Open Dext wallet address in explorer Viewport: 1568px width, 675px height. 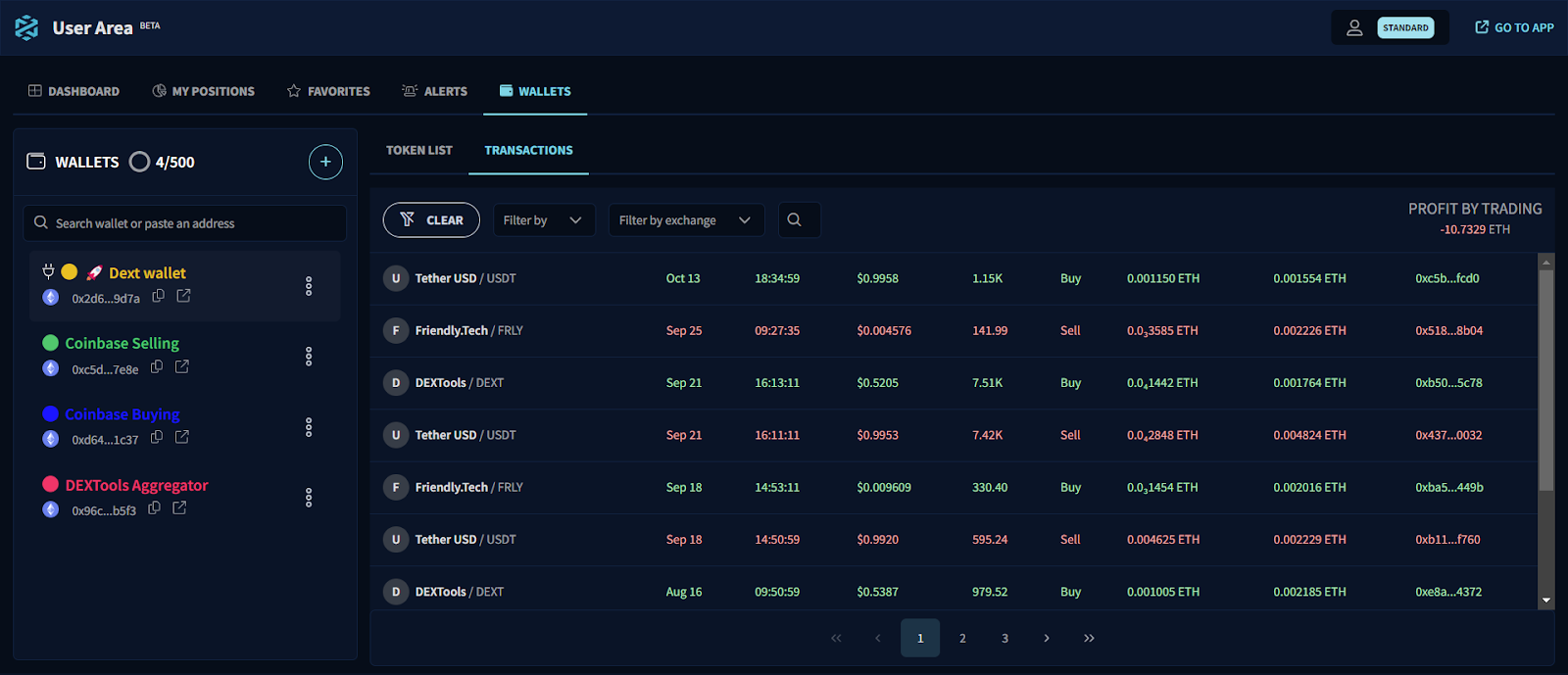[183, 296]
